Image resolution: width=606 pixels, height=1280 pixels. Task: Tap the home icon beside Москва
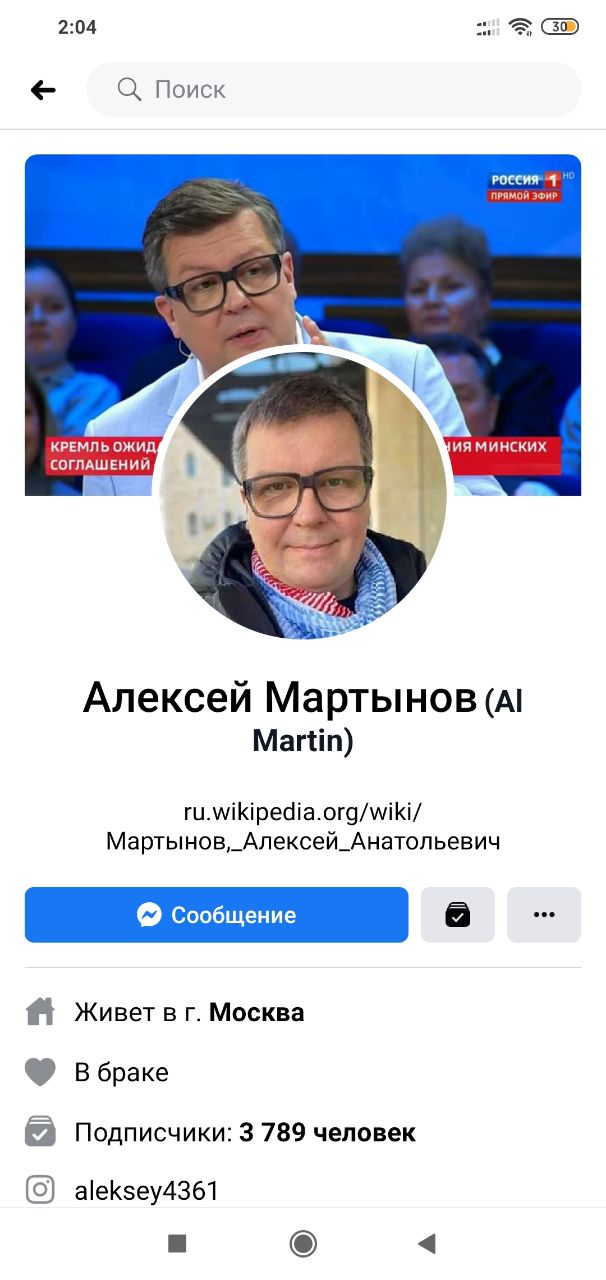pos(40,1012)
